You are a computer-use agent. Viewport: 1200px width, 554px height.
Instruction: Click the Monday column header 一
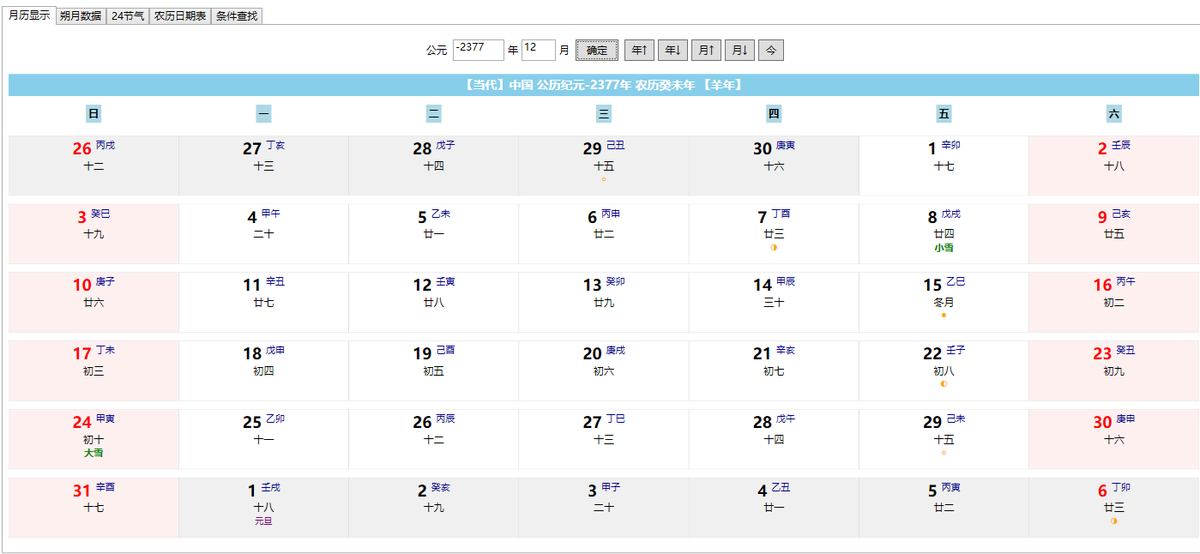263,114
